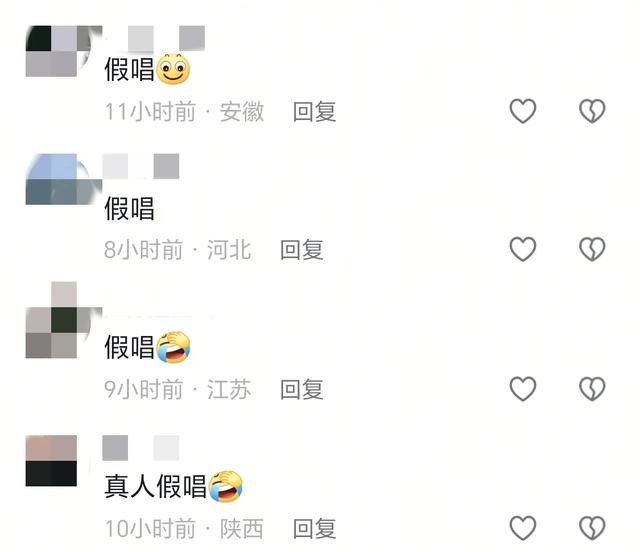Open the avatar of the Shaanxi commenter

(51, 461)
